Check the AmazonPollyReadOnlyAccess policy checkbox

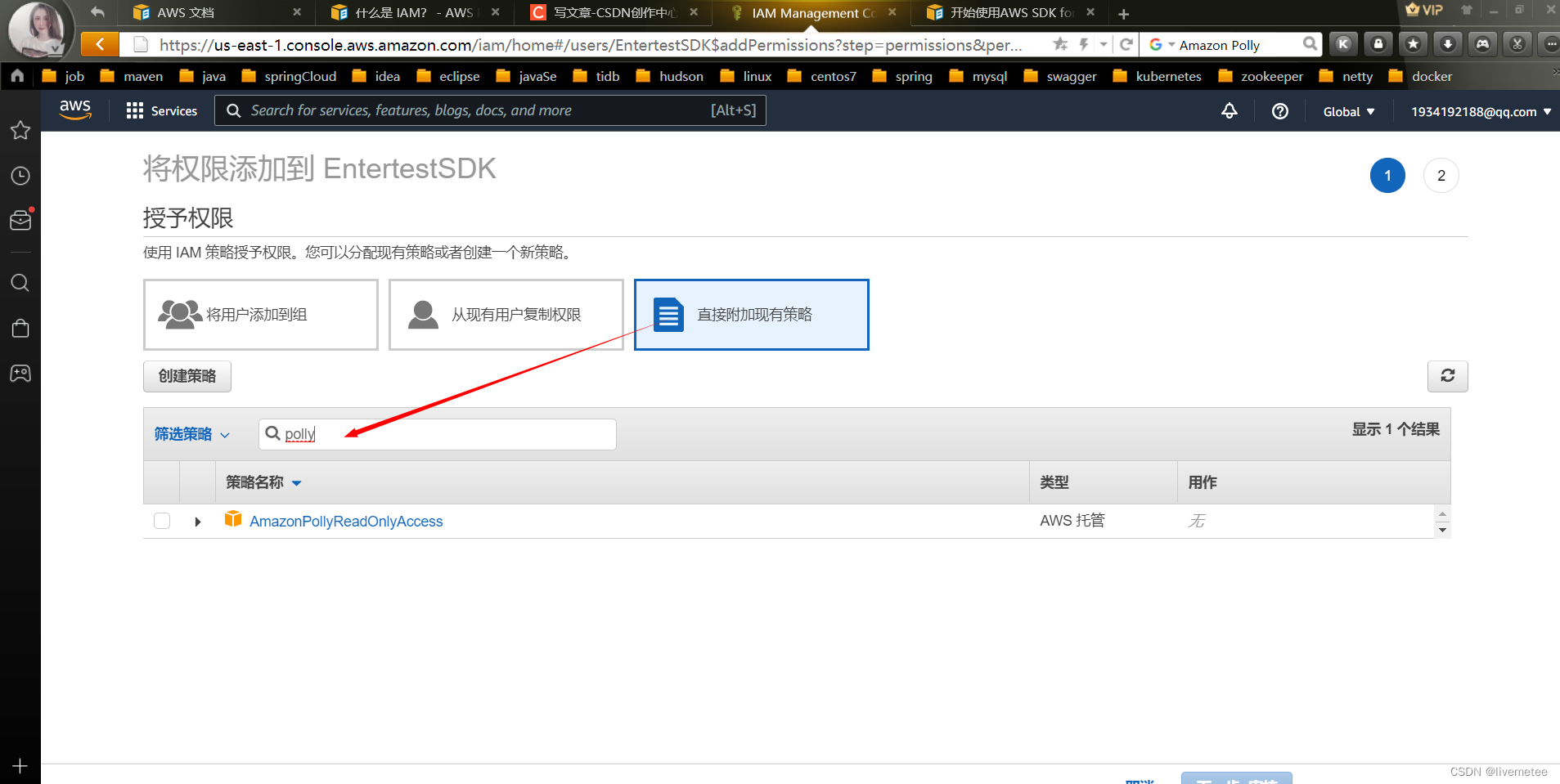[162, 521]
